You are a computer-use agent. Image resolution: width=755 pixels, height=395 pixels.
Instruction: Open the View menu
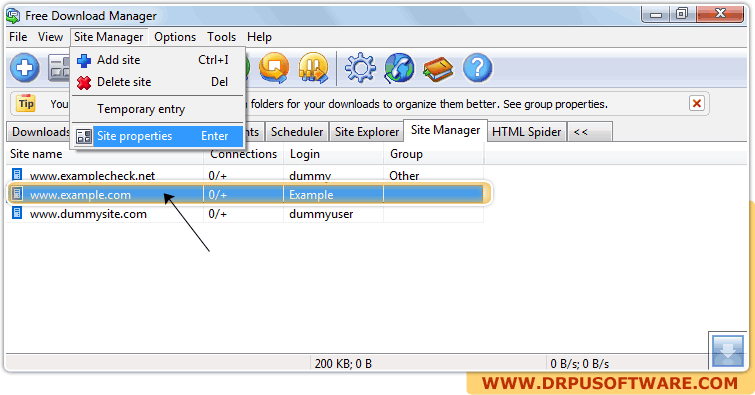click(x=51, y=37)
